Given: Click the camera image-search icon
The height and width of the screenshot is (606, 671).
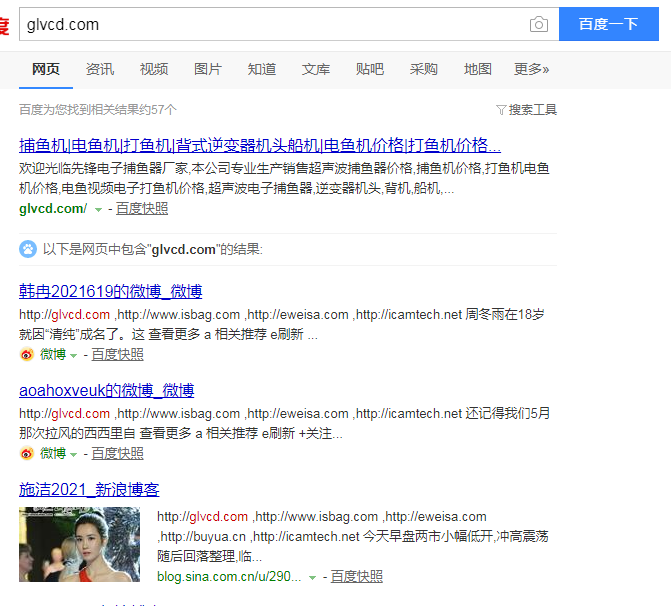Looking at the screenshot, I should 539,24.
